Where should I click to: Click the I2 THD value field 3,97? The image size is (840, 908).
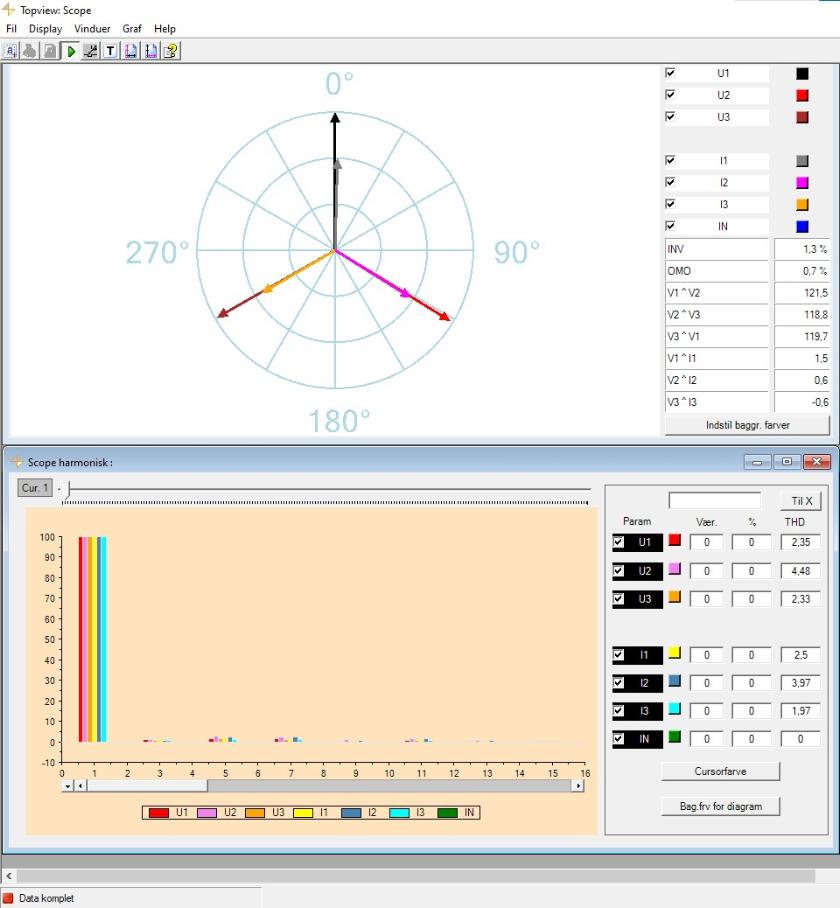click(801, 683)
